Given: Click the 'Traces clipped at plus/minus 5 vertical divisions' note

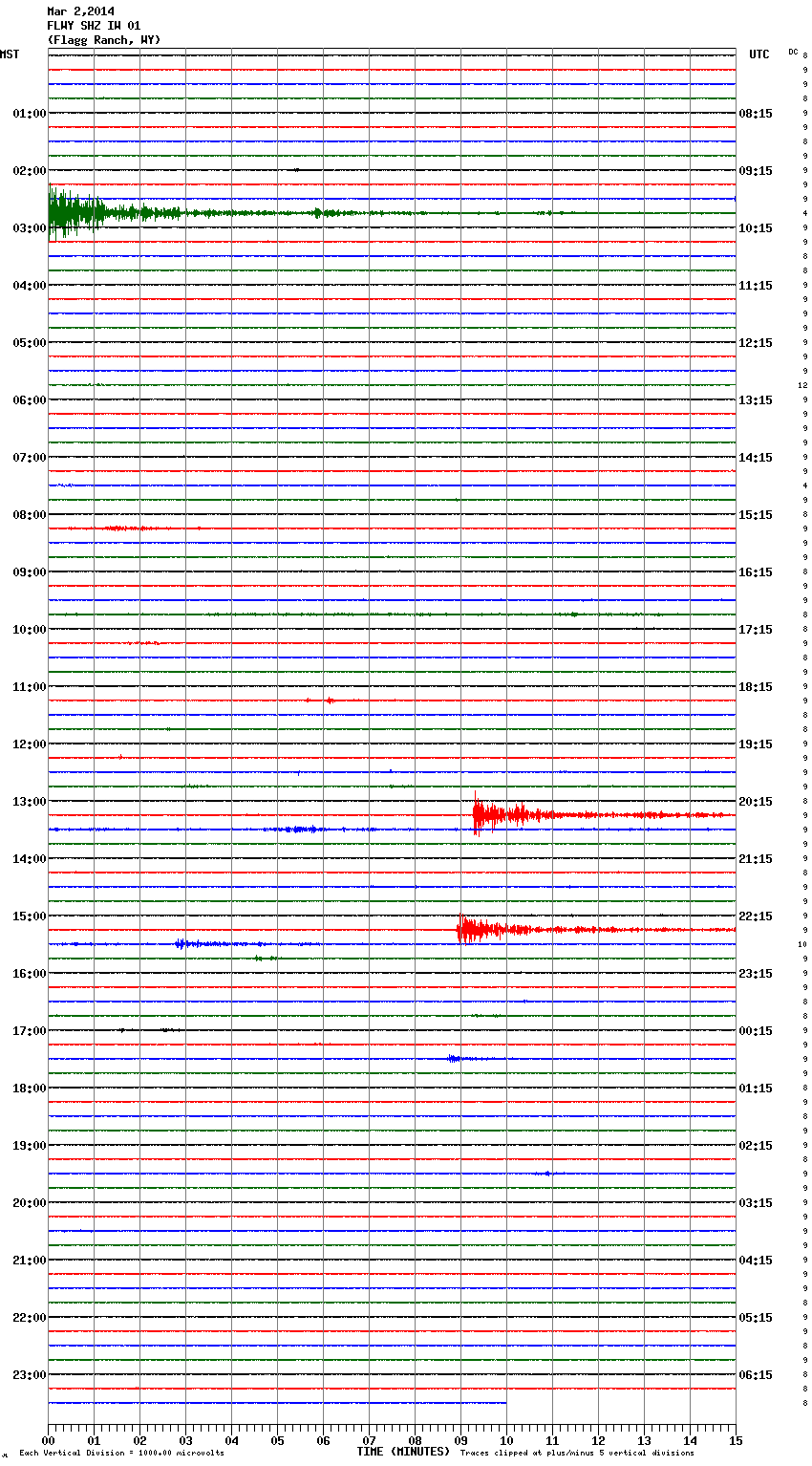Looking at the screenshot, I should click(577, 1453).
